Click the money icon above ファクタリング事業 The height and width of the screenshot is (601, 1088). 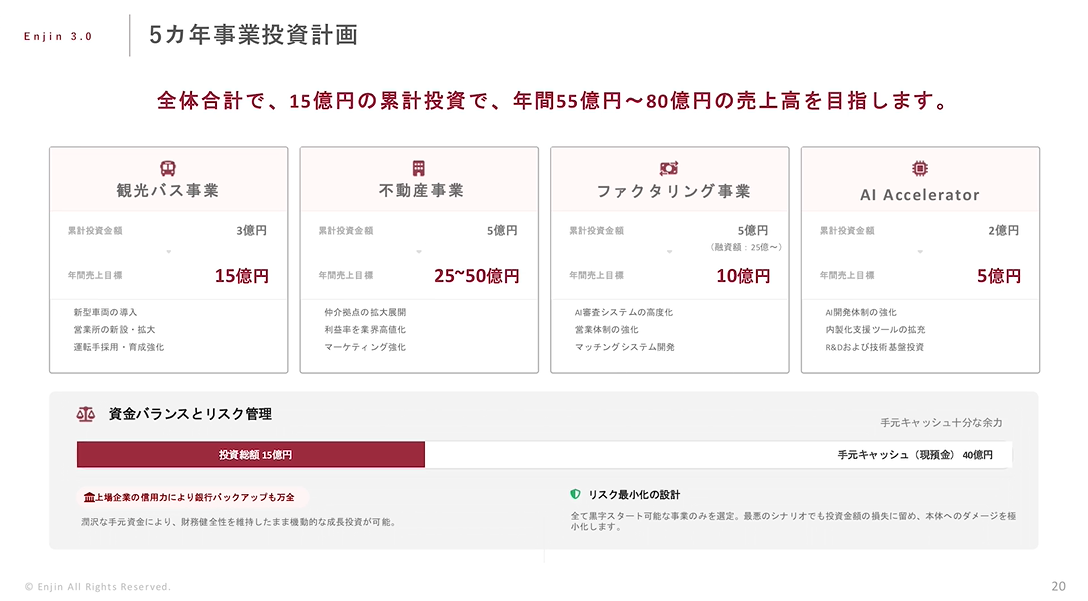(669, 168)
